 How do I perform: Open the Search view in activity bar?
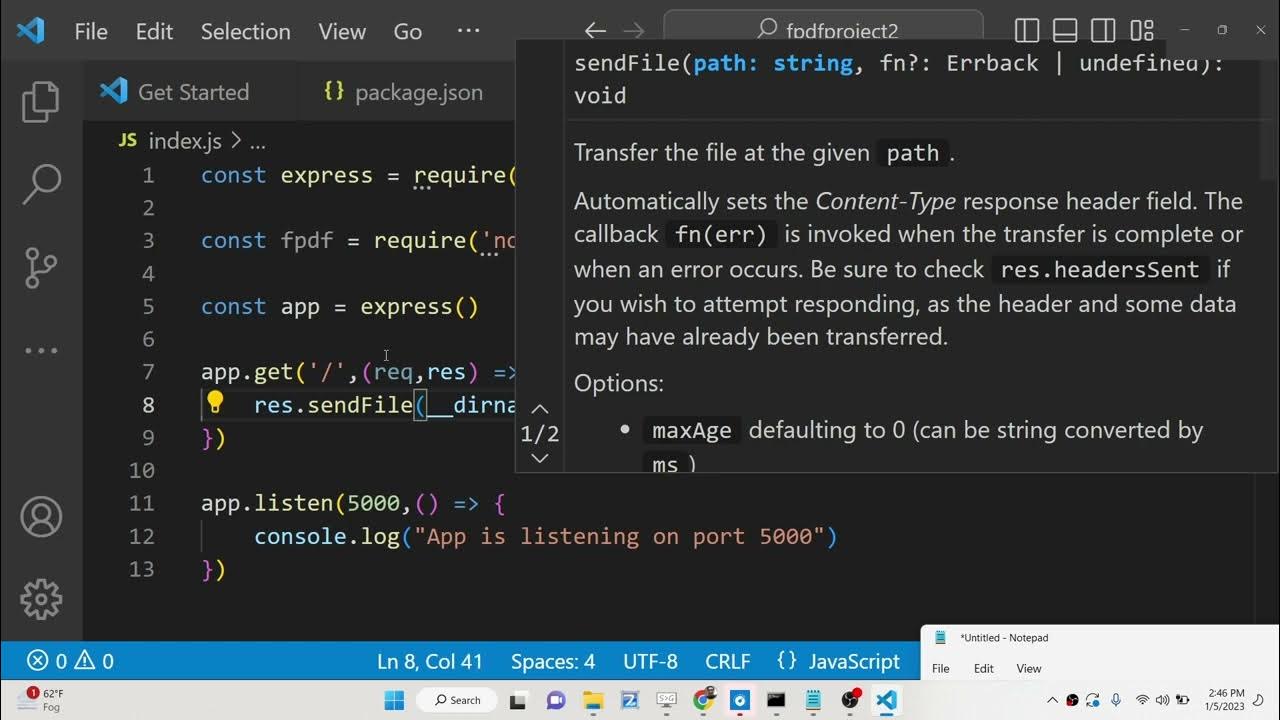[x=41, y=183]
